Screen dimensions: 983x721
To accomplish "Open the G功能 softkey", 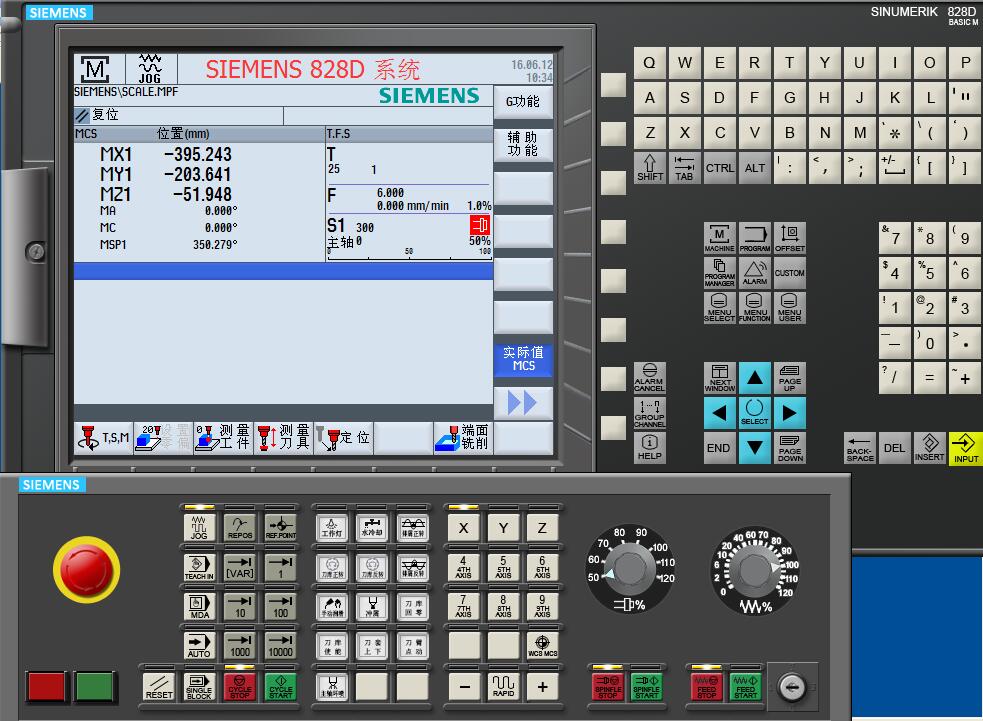I will (523, 102).
